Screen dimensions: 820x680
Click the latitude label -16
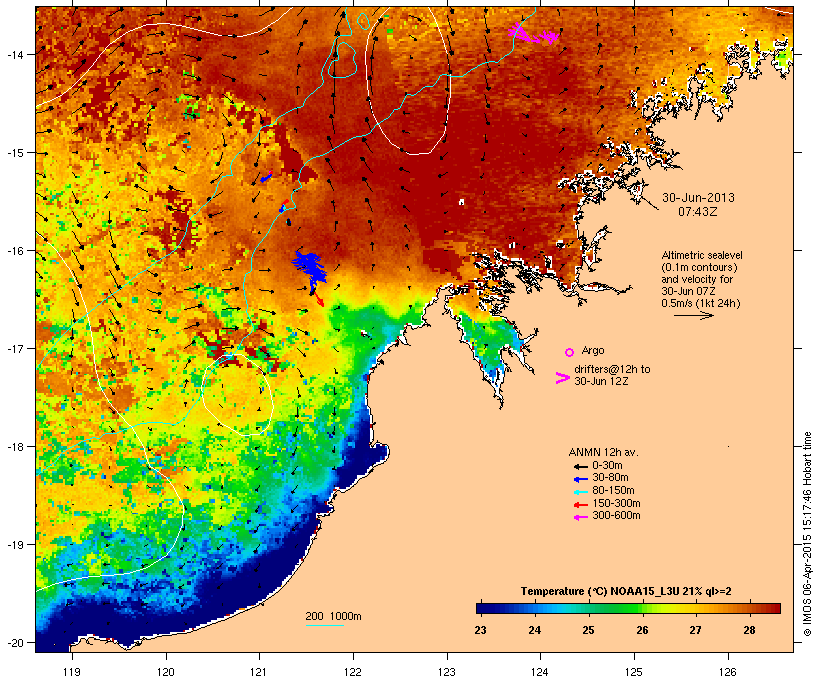pos(15,251)
